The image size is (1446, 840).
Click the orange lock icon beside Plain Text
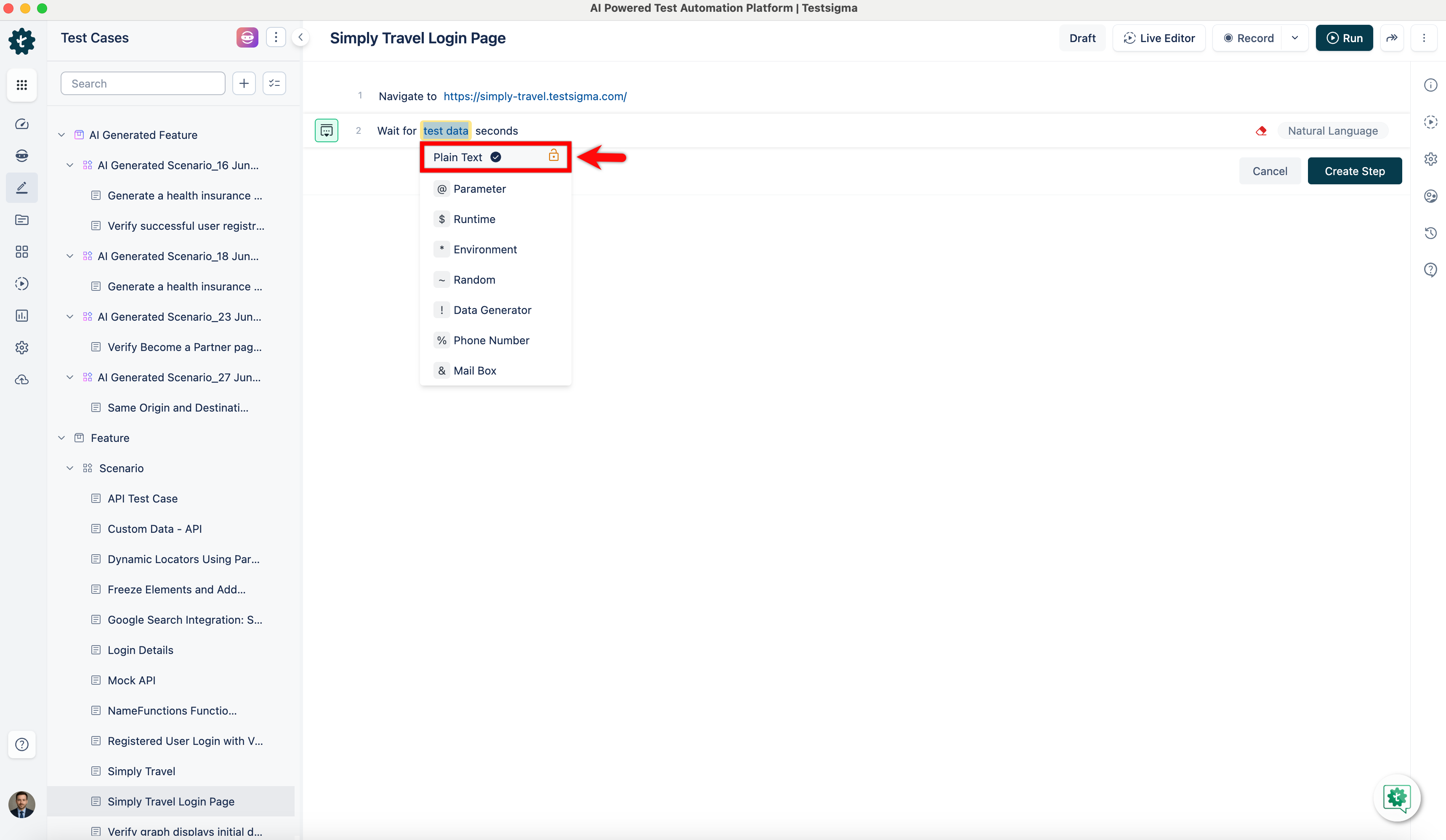coord(553,156)
